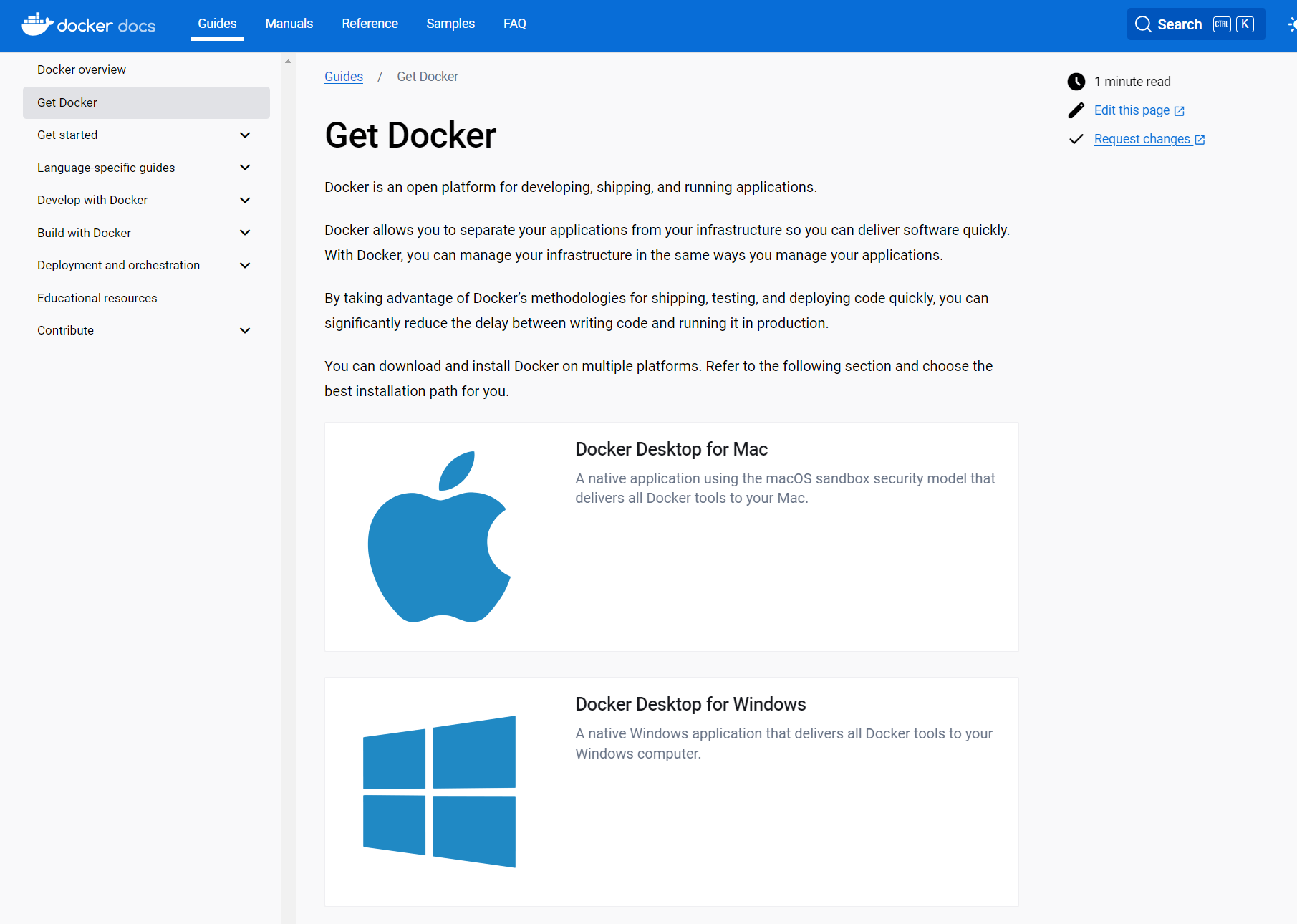Open the FAQ tab
Image resolution: width=1297 pixels, height=924 pixels.
click(515, 24)
